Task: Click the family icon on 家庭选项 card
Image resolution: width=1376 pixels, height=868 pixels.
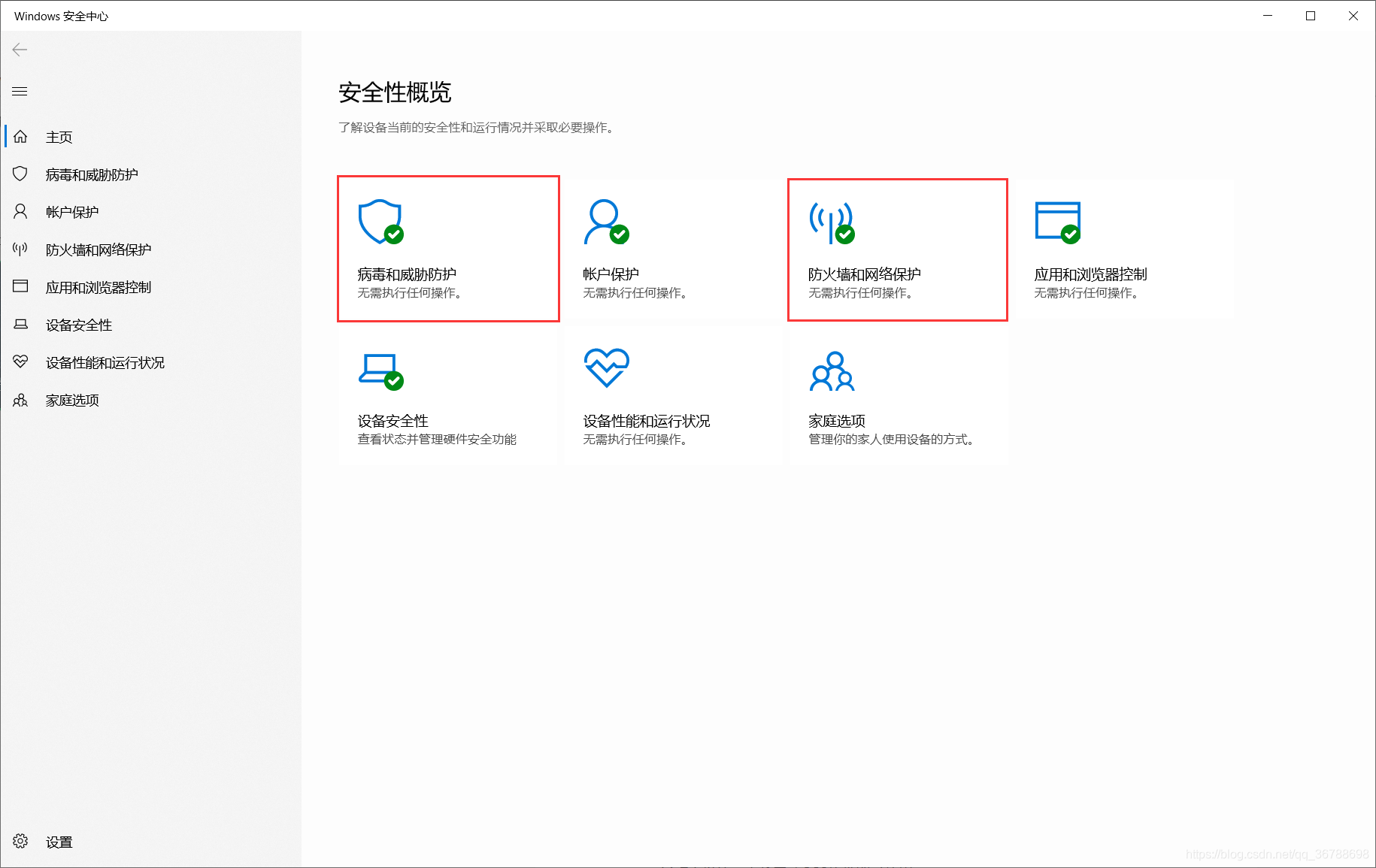Action: coord(832,371)
